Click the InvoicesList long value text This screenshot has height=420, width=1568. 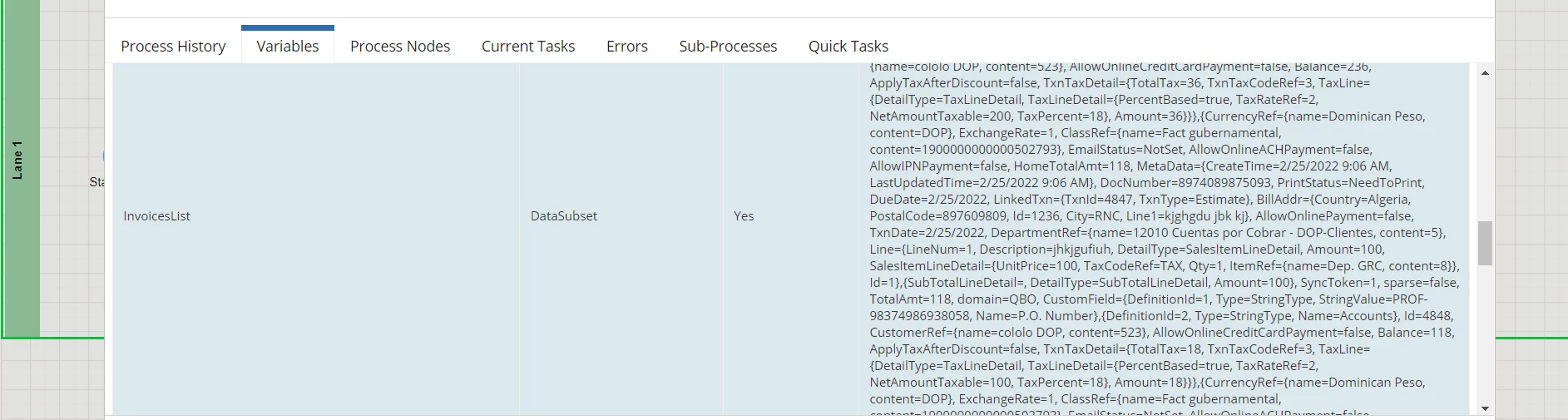(x=1165, y=240)
